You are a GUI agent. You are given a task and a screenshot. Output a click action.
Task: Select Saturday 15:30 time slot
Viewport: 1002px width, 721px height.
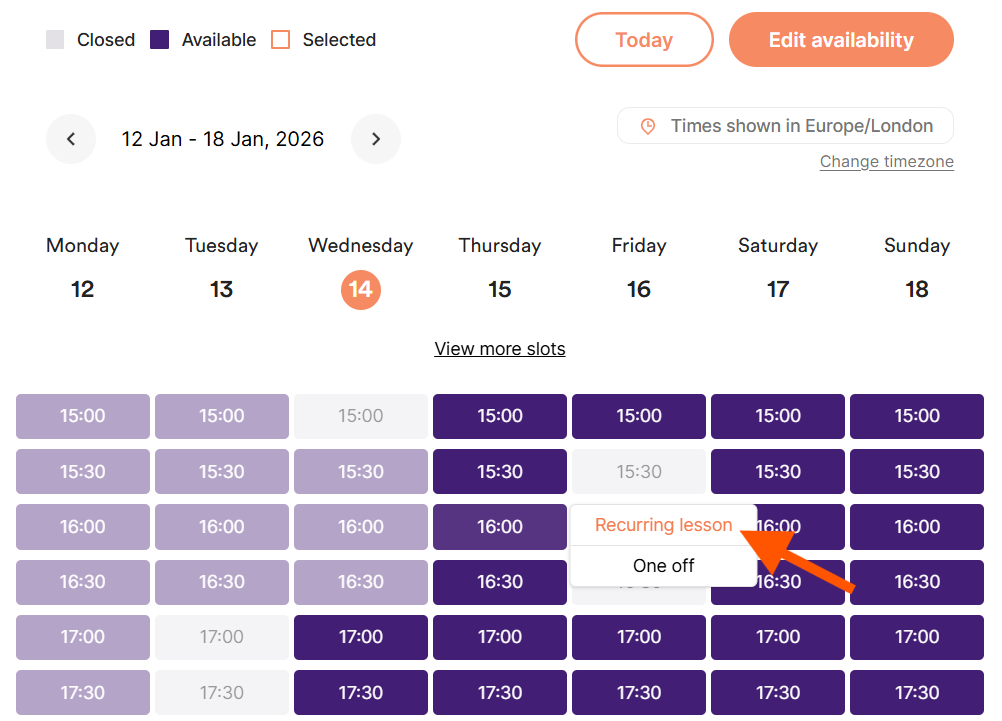(x=778, y=472)
